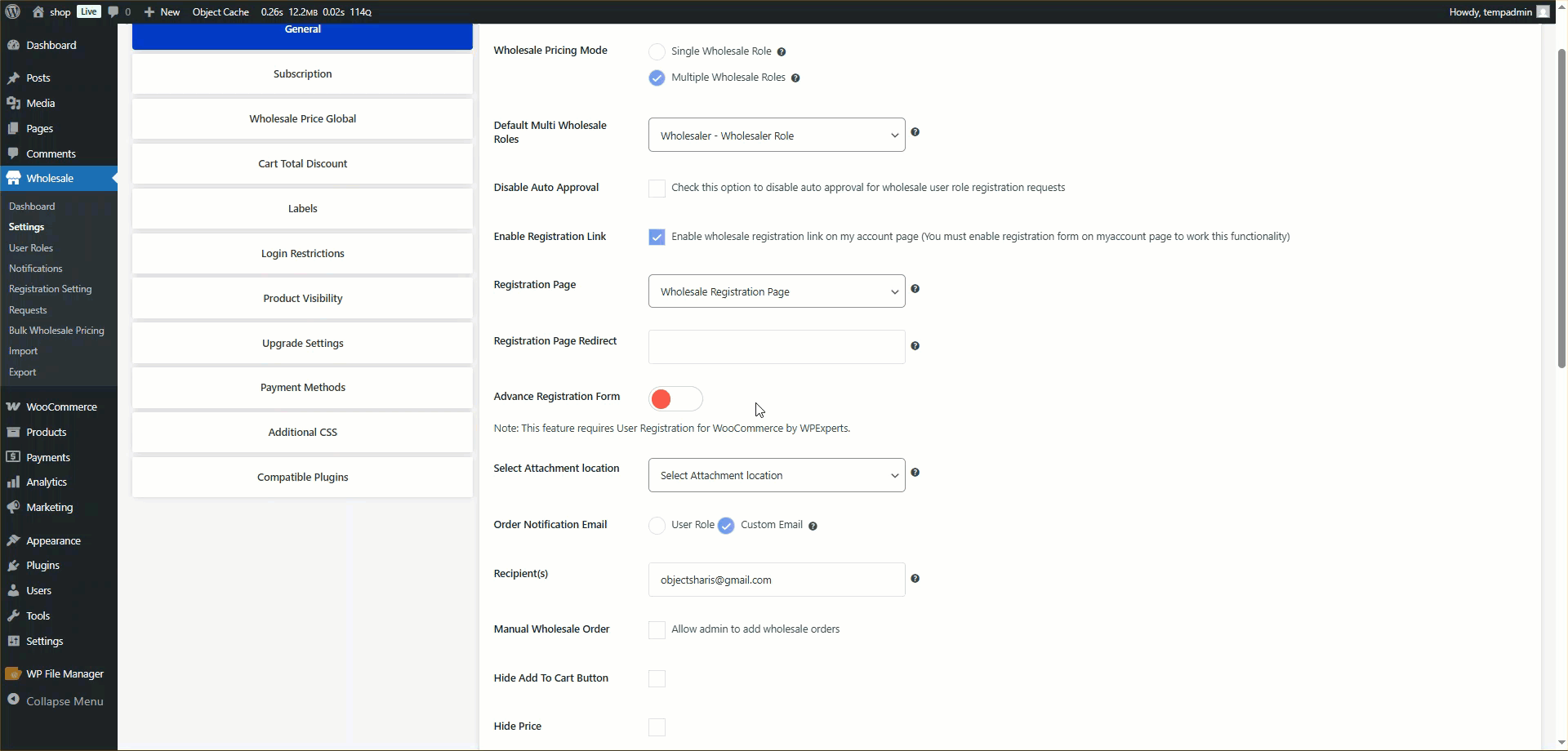The image size is (1568, 751).
Task: Open the Labels settings tab
Action: [x=302, y=208]
